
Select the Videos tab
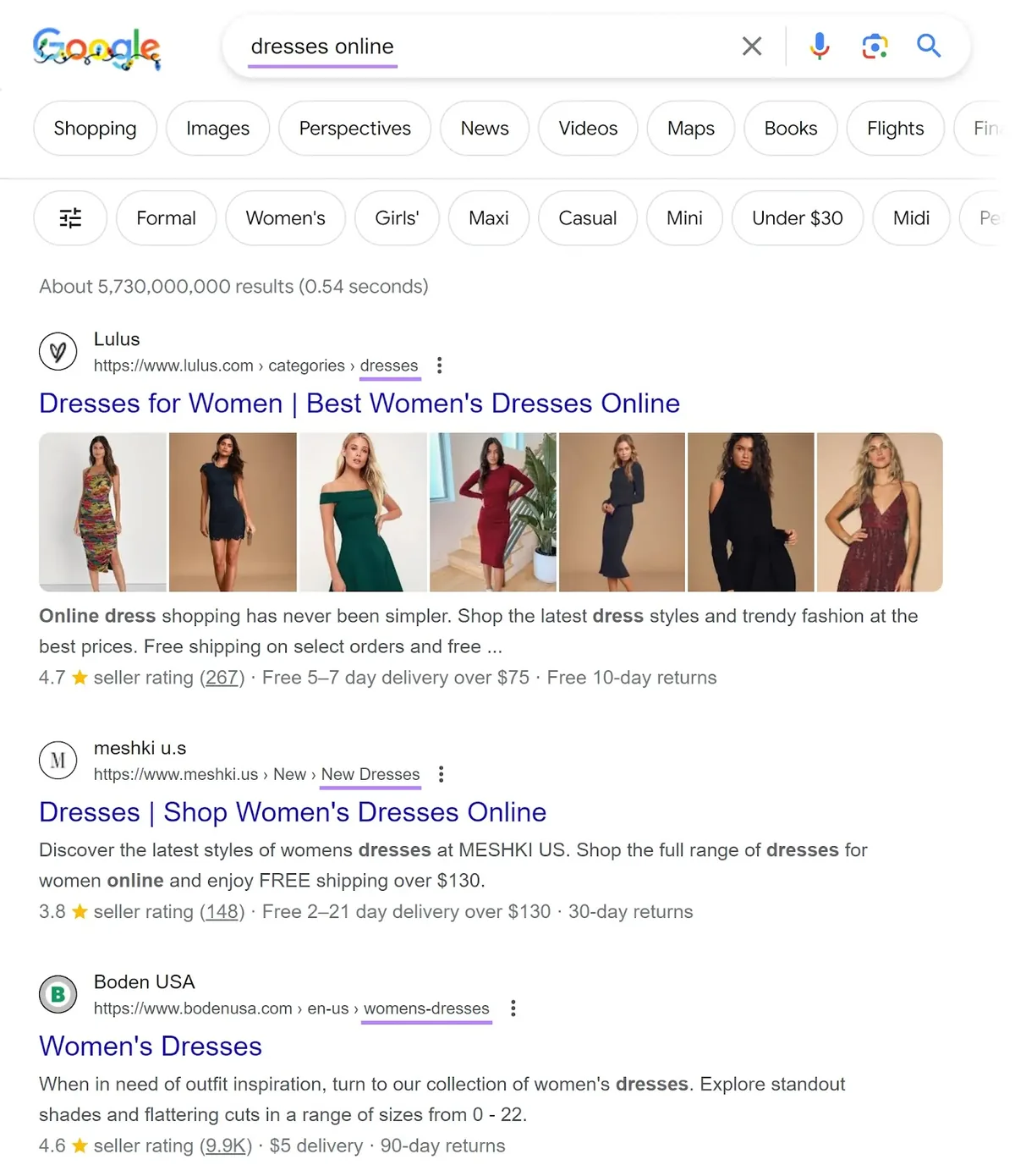click(588, 128)
